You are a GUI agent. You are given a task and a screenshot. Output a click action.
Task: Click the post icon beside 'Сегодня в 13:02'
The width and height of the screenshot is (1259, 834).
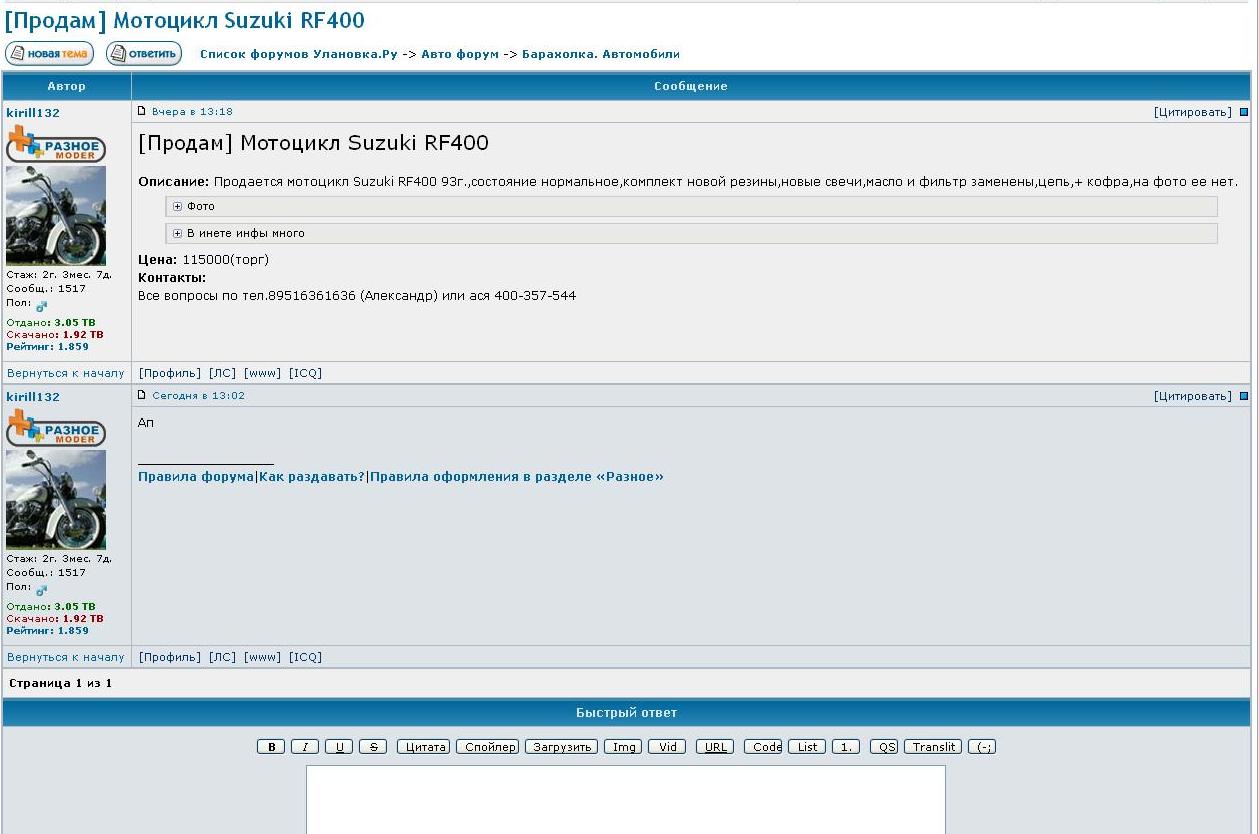click(x=142, y=395)
